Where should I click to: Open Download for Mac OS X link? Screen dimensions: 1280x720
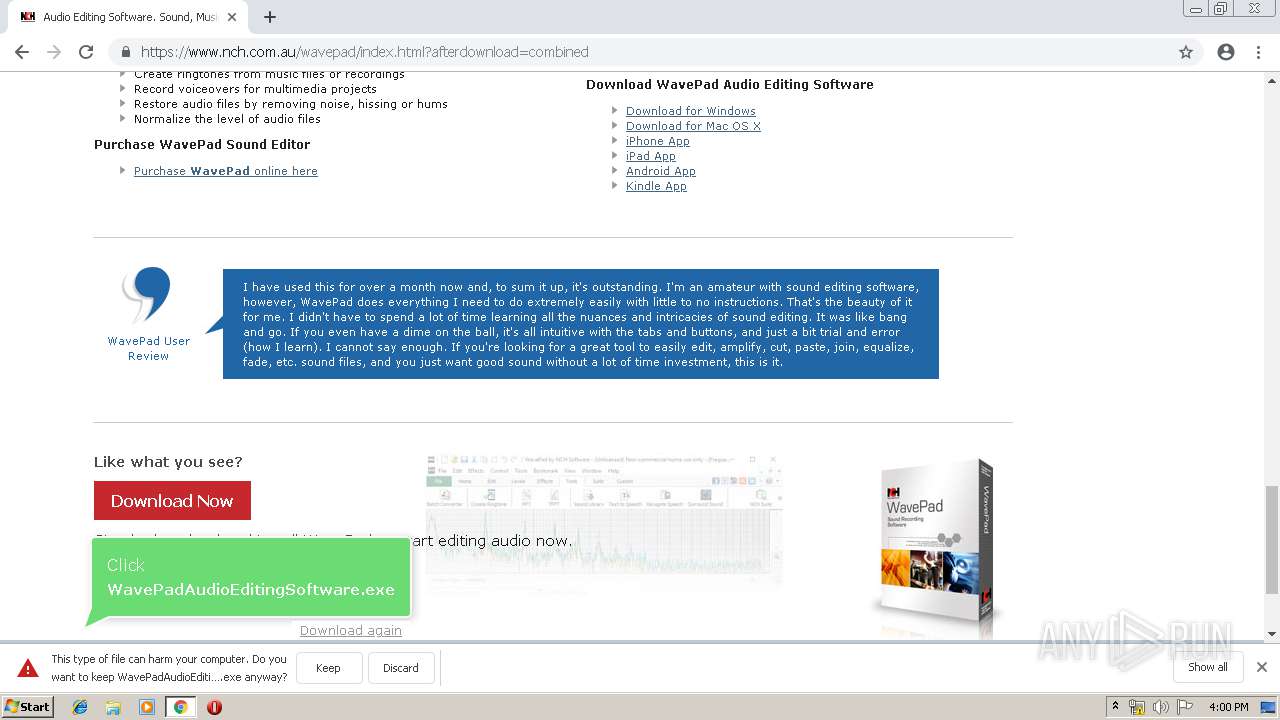(x=693, y=126)
